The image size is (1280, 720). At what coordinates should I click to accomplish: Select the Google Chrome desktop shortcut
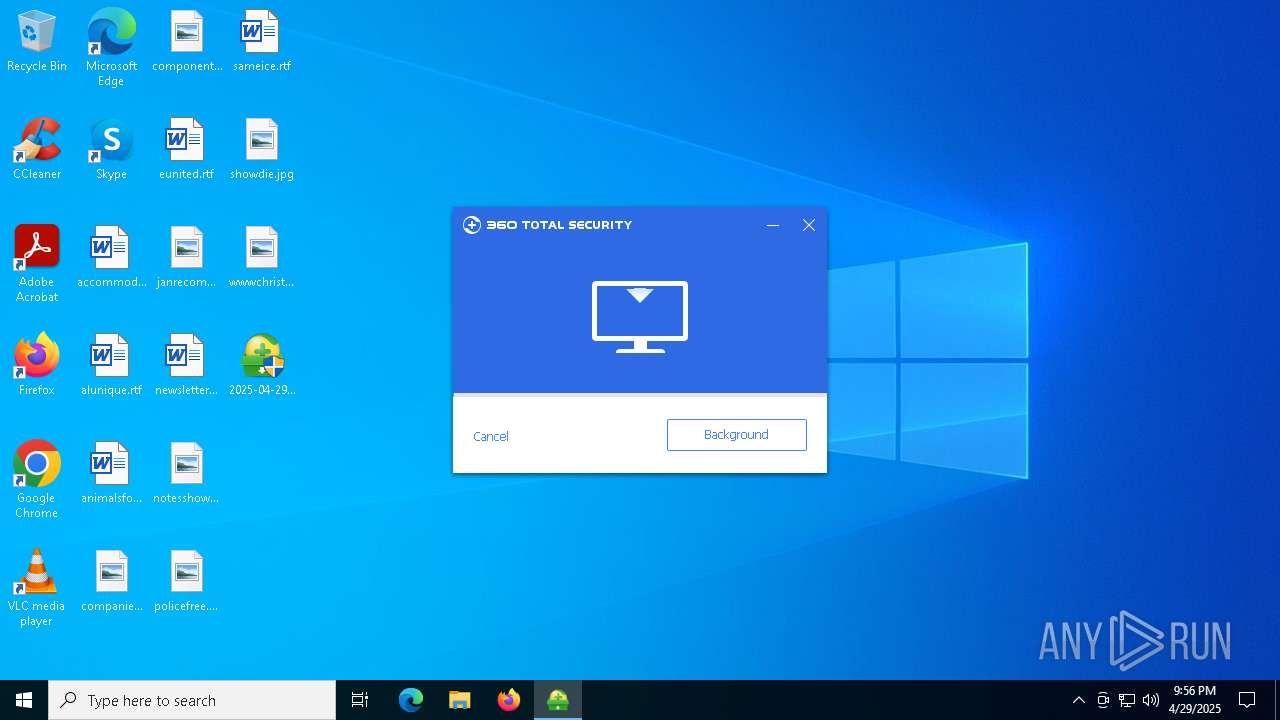(x=37, y=480)
